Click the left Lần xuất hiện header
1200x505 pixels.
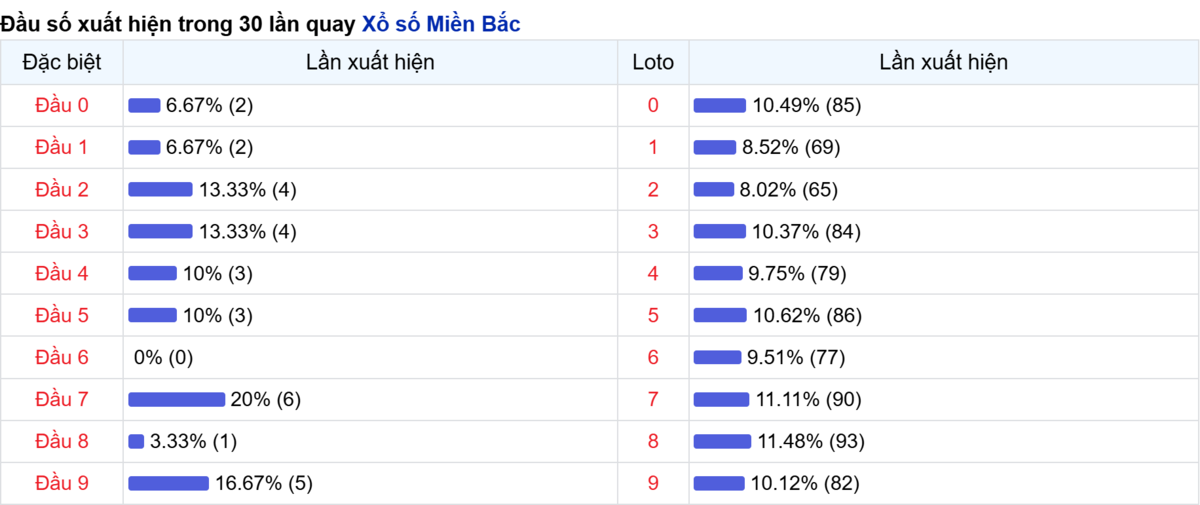[x=370, y=62]
